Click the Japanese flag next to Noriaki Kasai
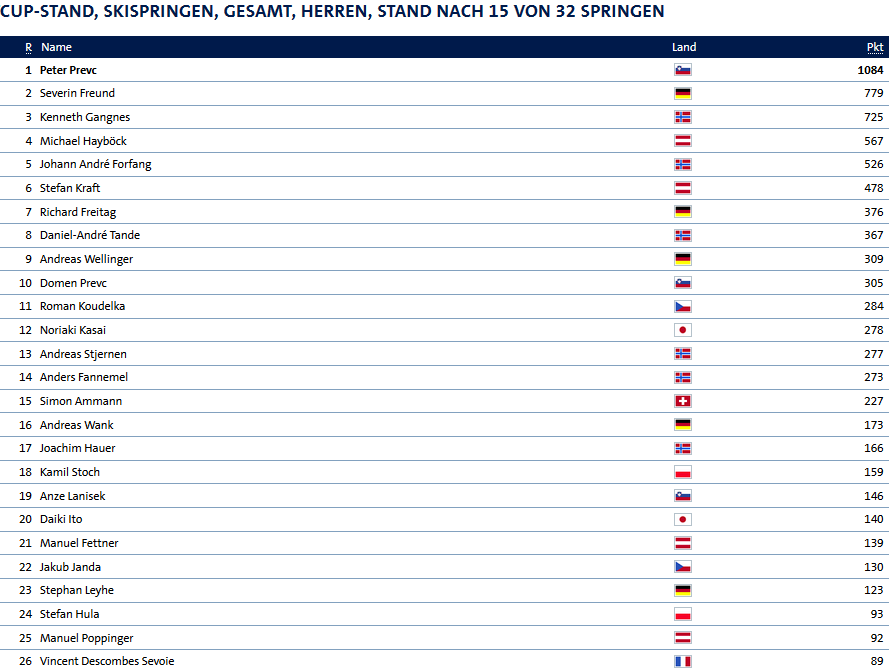 (682, 330)
